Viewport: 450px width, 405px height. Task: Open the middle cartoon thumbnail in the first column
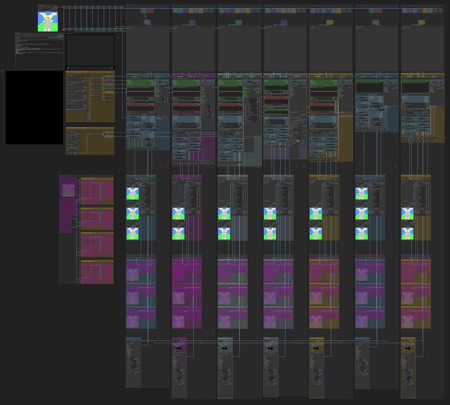[133, 213]
